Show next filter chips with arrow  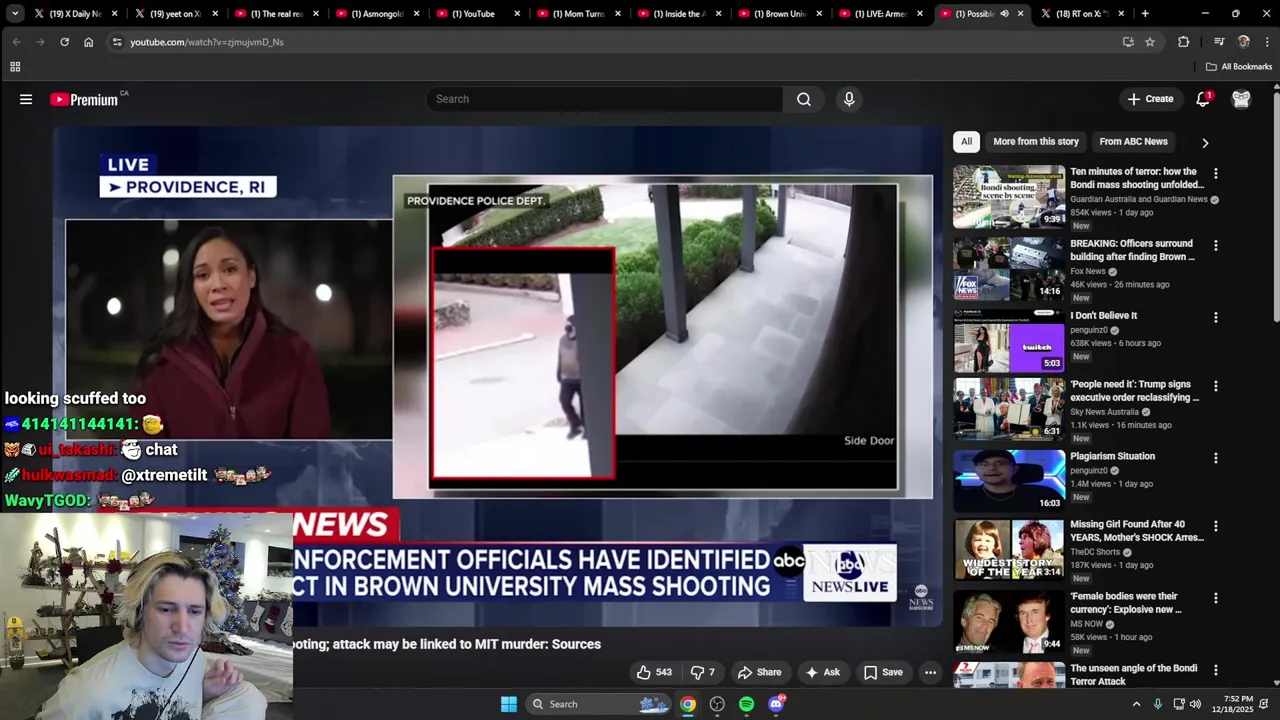click(x=1205, y=143)
